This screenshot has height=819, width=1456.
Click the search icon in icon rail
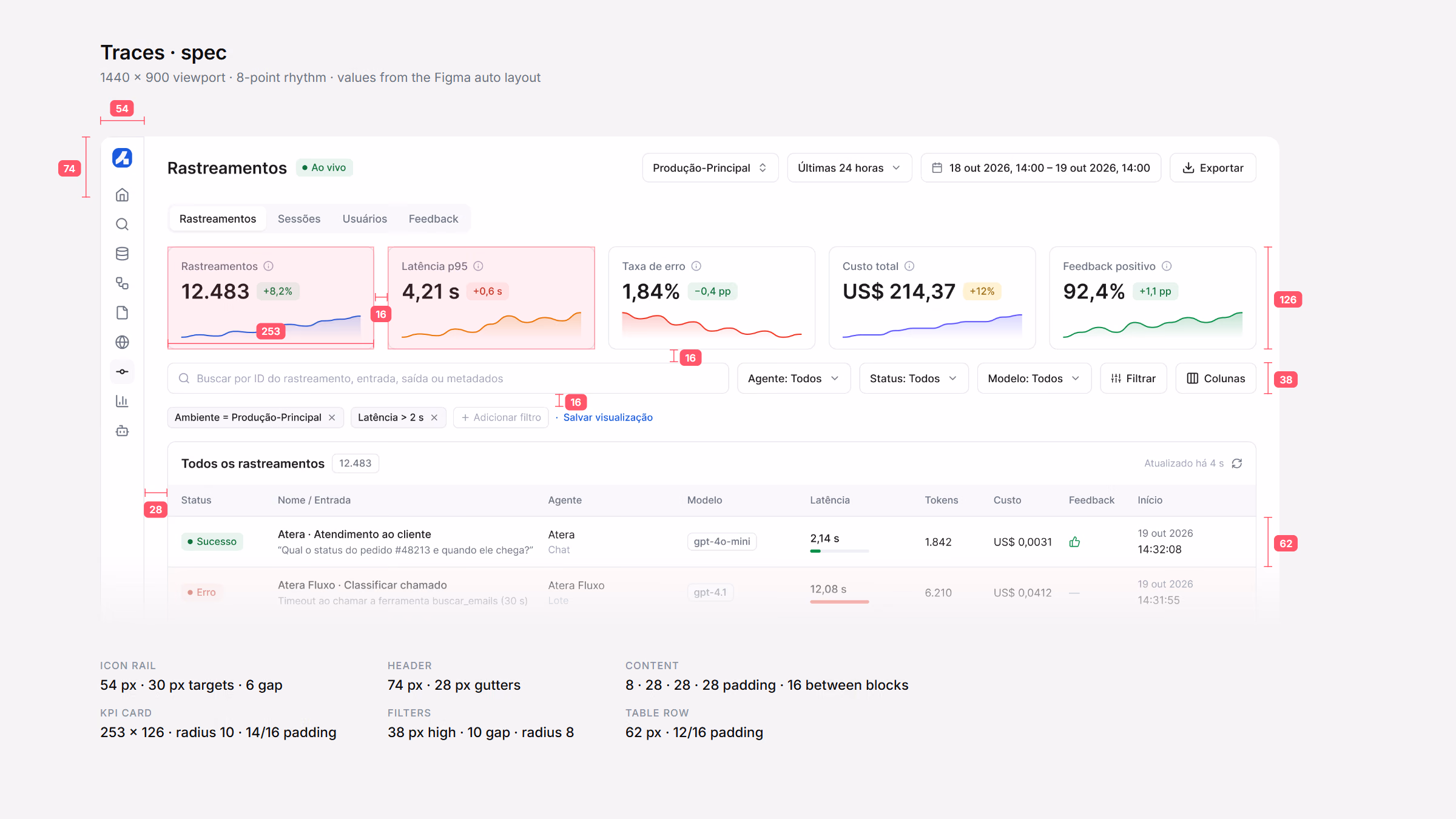[122, 224]
